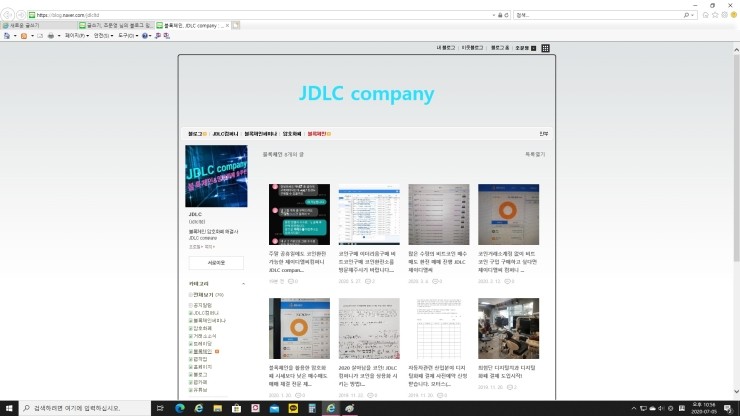Click the page vertical scrollbar thumb

pyautogui.click(x=736, y=158)
